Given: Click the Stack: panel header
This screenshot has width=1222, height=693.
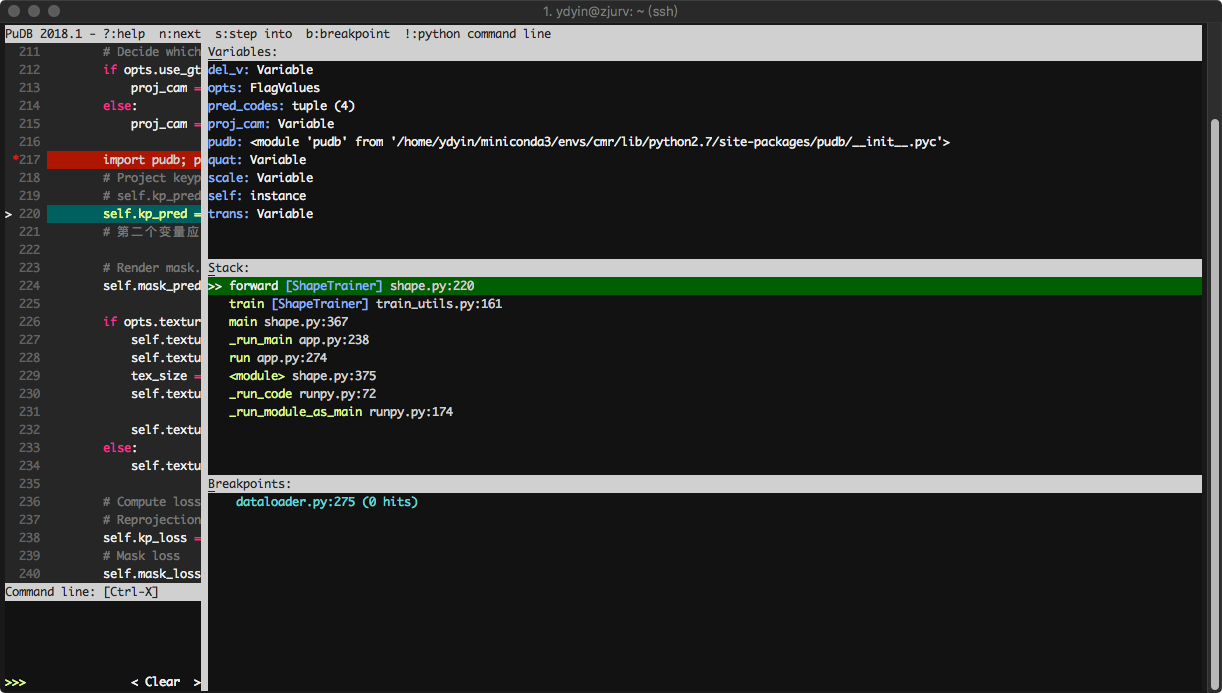Looking at the screenshot, I should click(x=705, y=268).
